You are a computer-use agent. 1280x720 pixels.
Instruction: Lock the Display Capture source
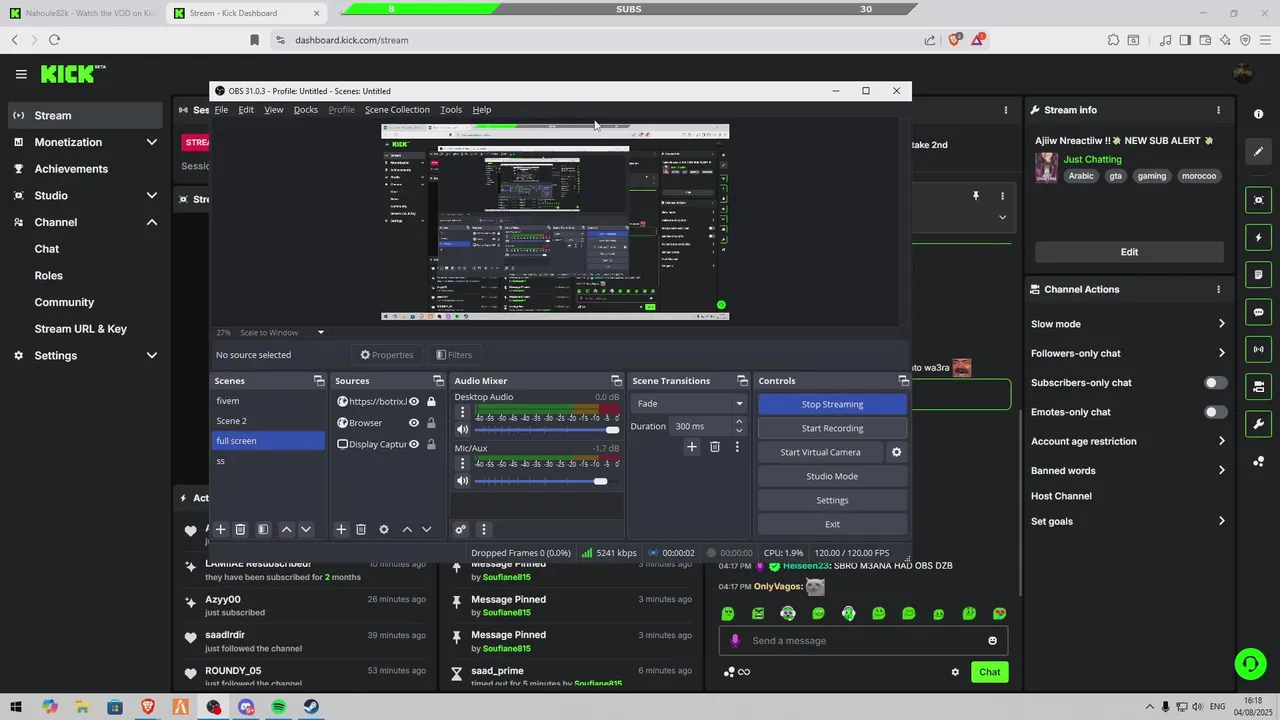coord(431,444)
